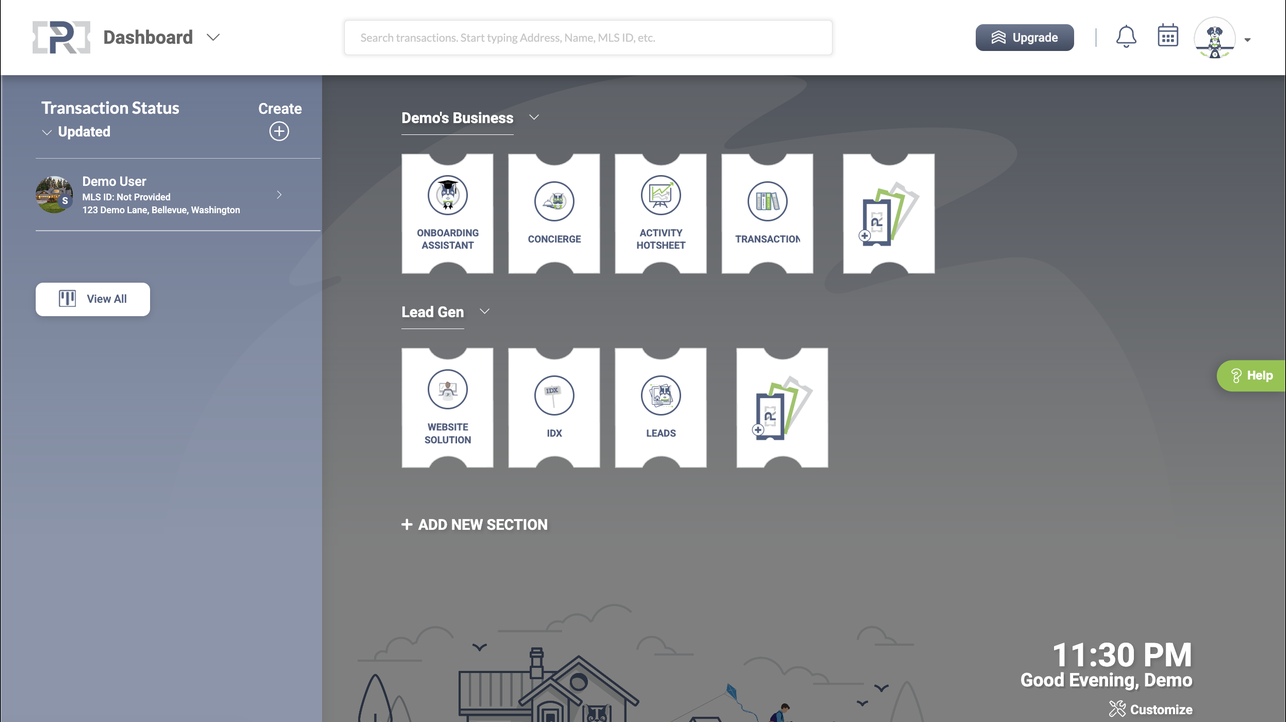This screenshot has width=1286, height=722.
Task: Open the Dashboard dropdown chevron
Action: click(213, 37)
